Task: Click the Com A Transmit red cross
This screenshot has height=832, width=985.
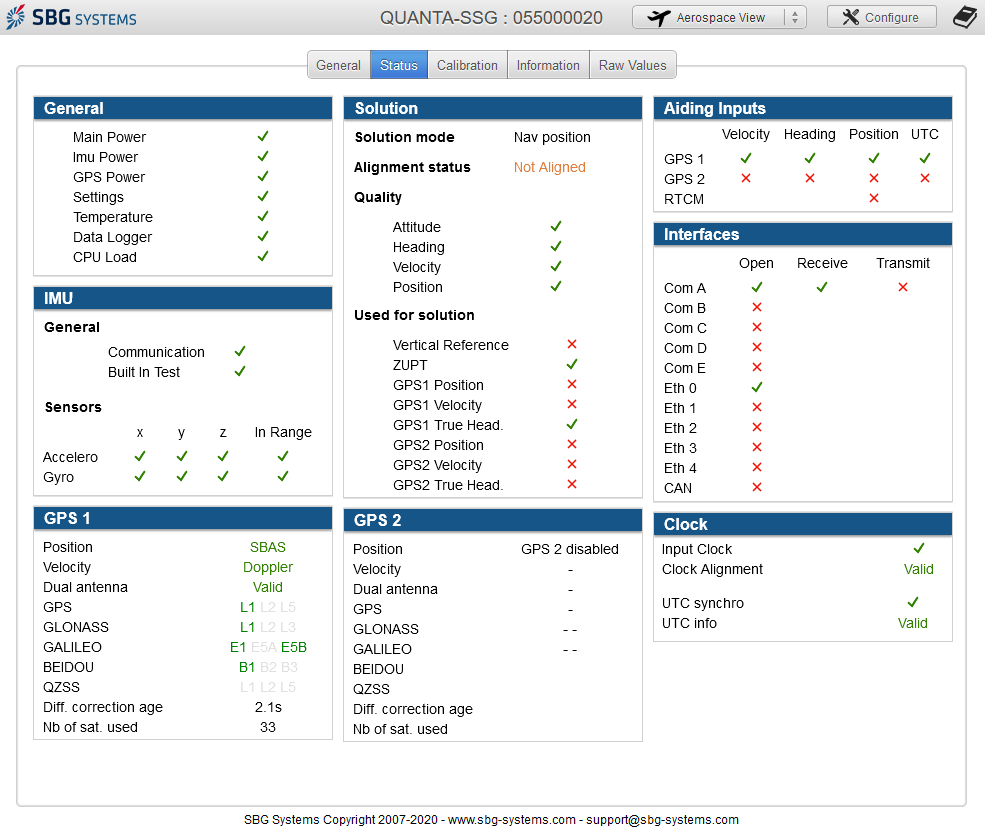Action: 903,287
